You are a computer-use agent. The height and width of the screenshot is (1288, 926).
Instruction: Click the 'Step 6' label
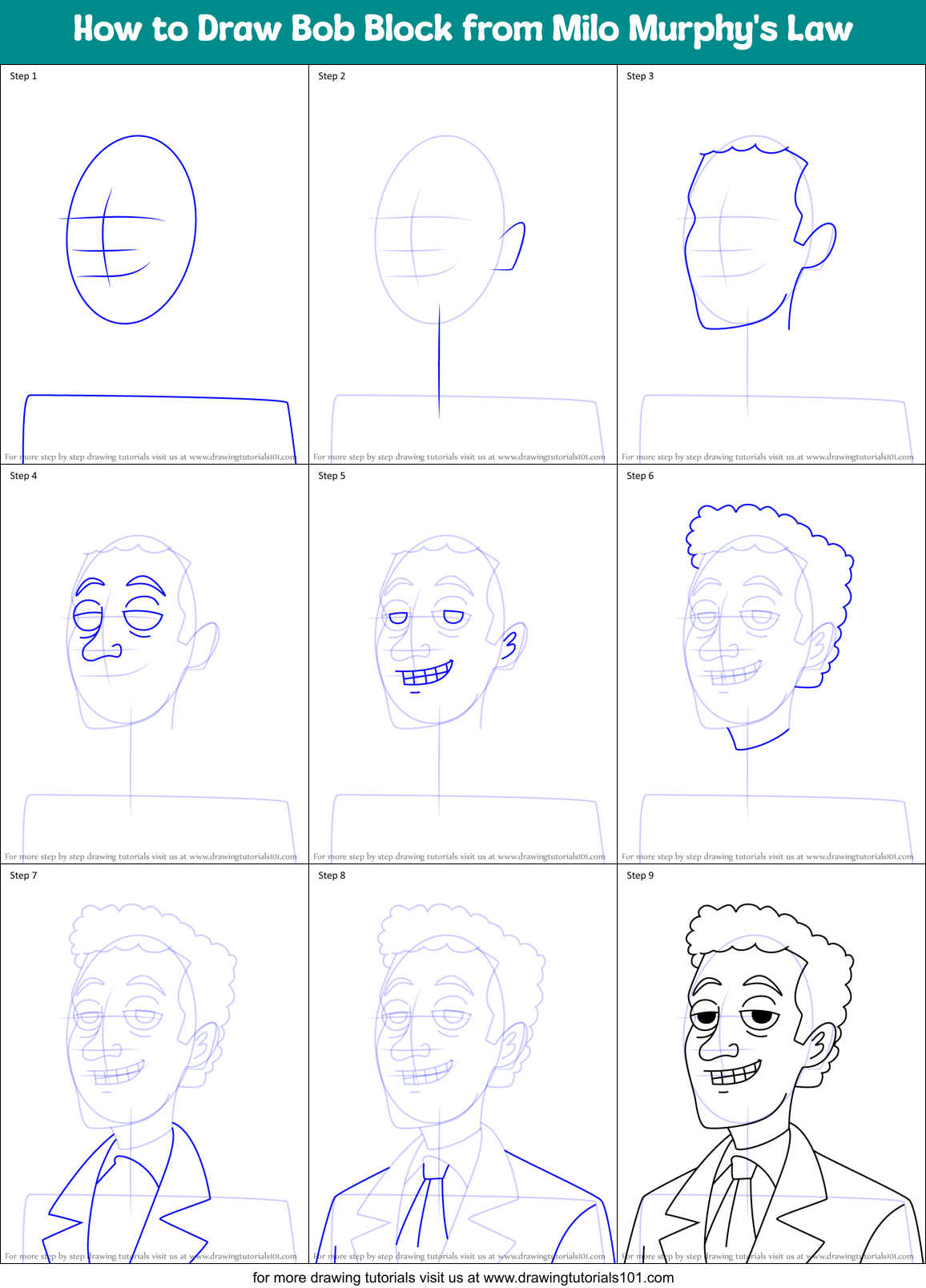pos(640,476)
